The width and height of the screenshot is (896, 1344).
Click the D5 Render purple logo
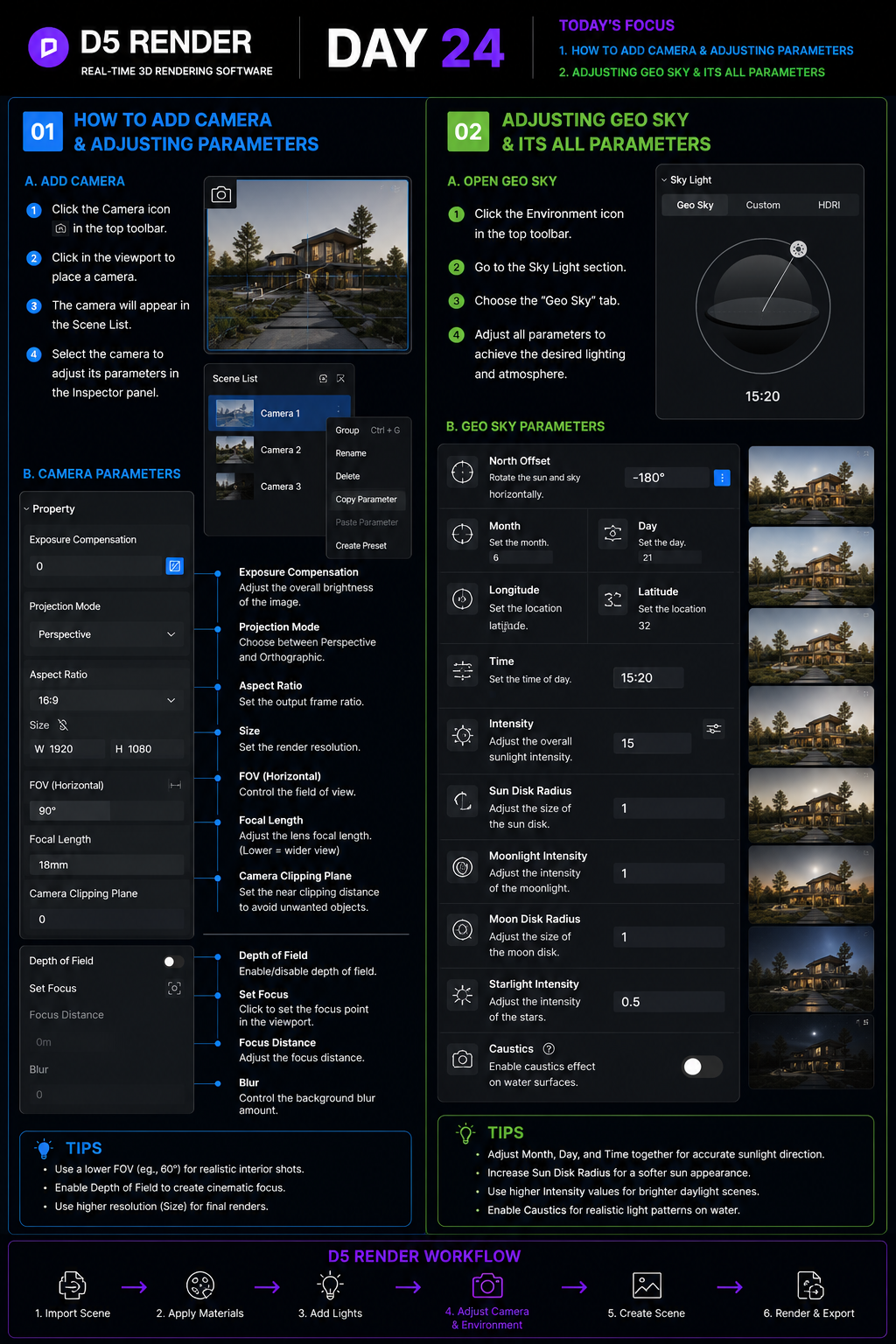tap(49, 47)
